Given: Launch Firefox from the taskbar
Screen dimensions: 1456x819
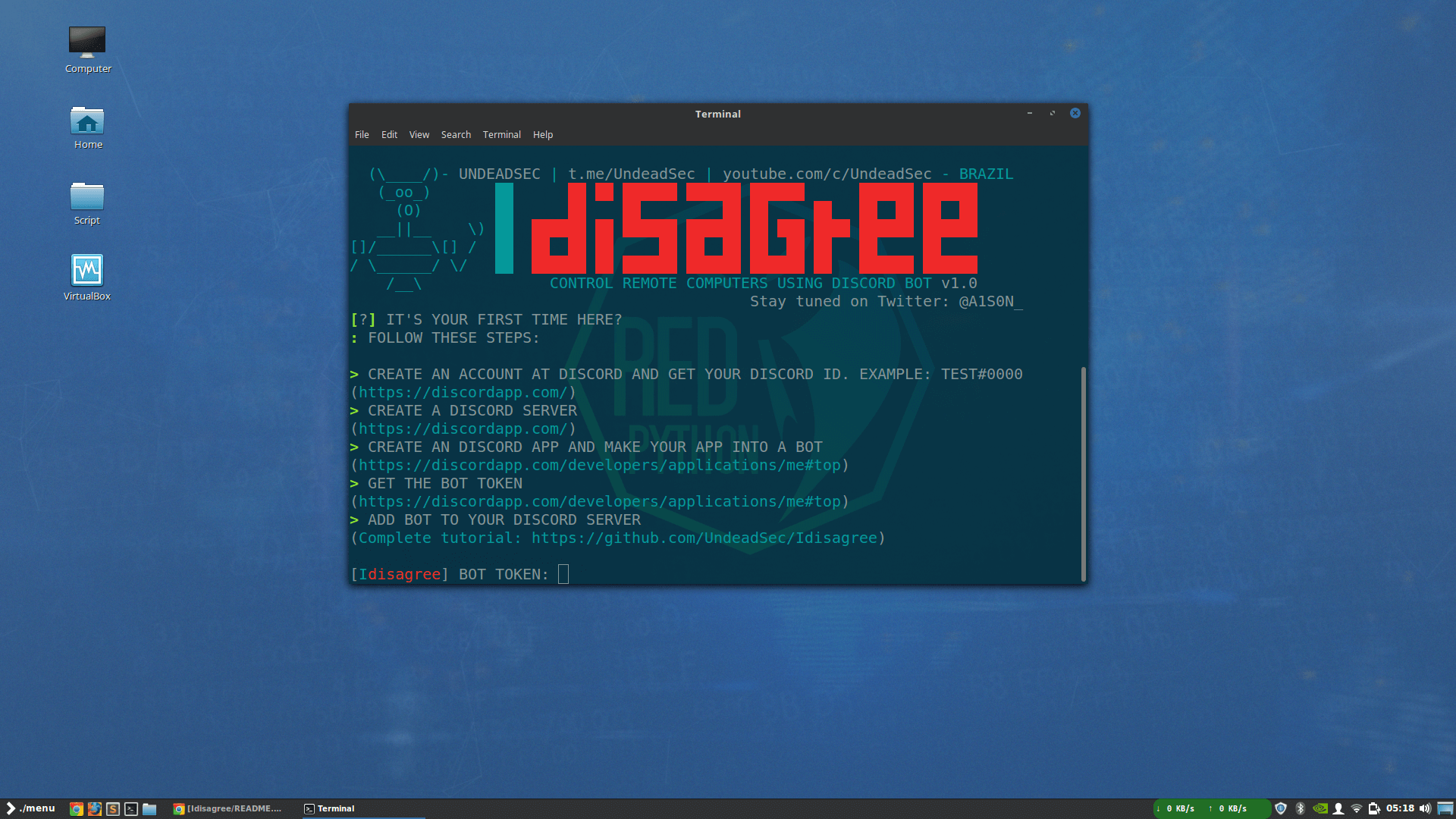Looking at the screenshot, I should pos(94,808).
